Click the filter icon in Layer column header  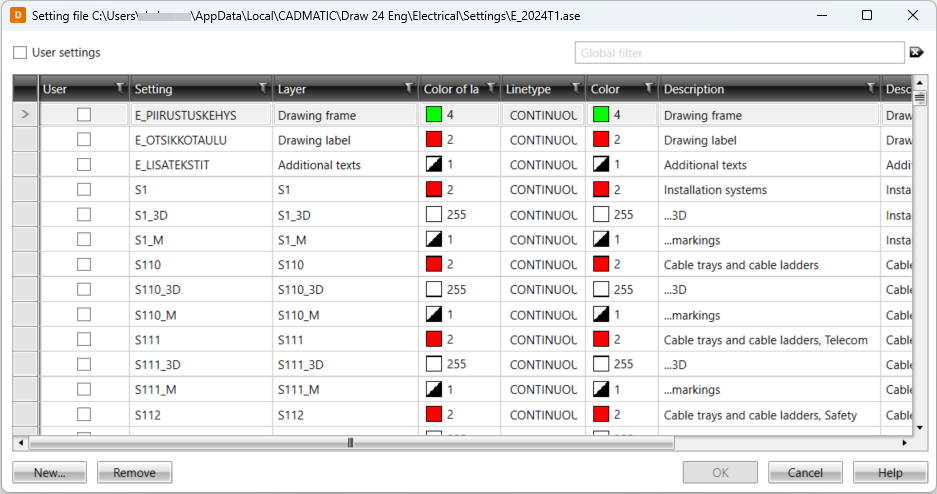(408, 88)
